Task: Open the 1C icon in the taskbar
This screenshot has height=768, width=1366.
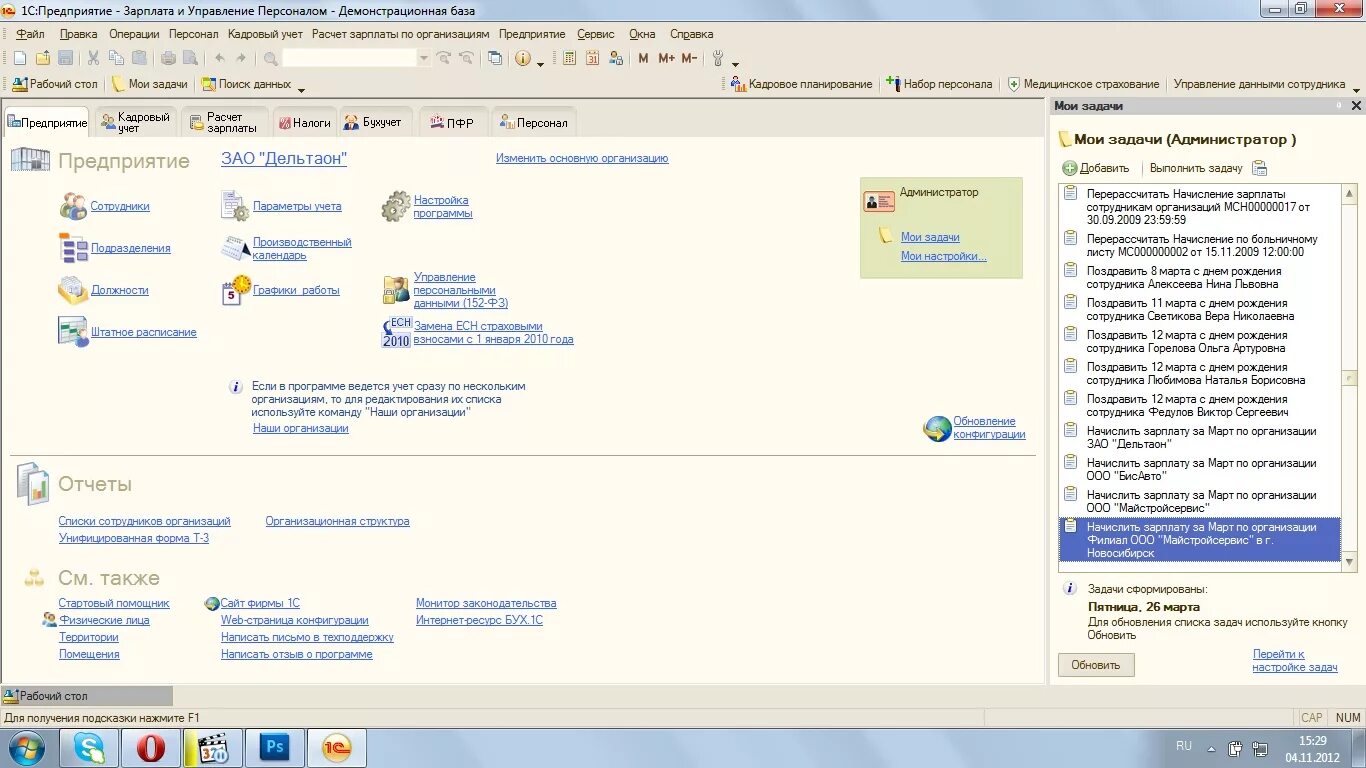Action: click(x=337, y=747)
